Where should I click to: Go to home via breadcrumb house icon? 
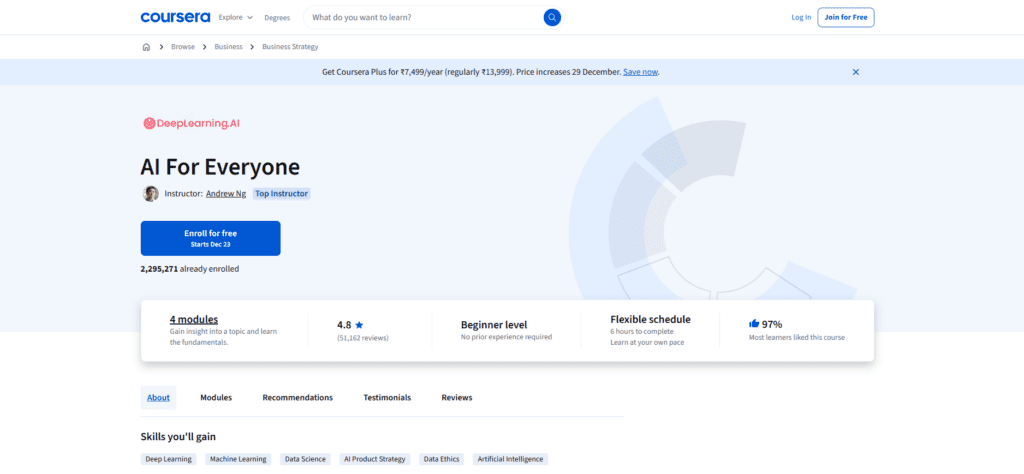[x=146, y=47]
